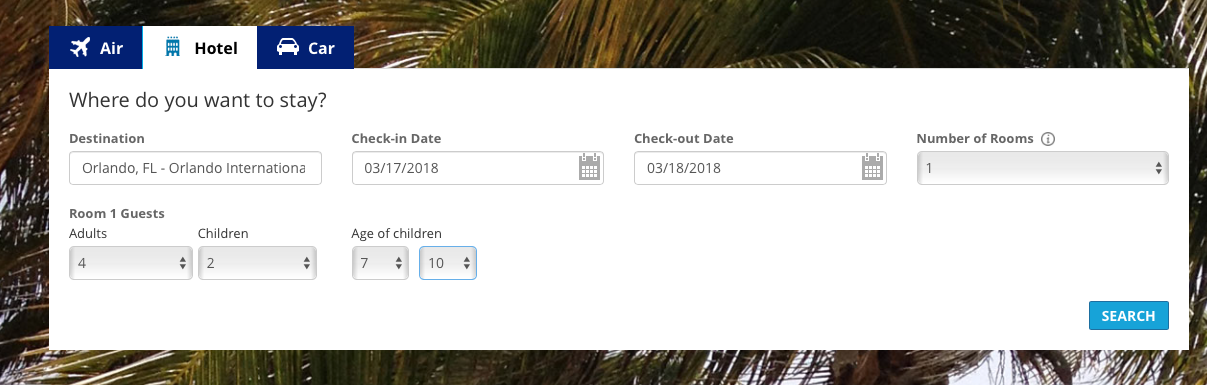Screen dimensions: 1207x385
Task: Click the Check-out Date text field
Action: 760,168
